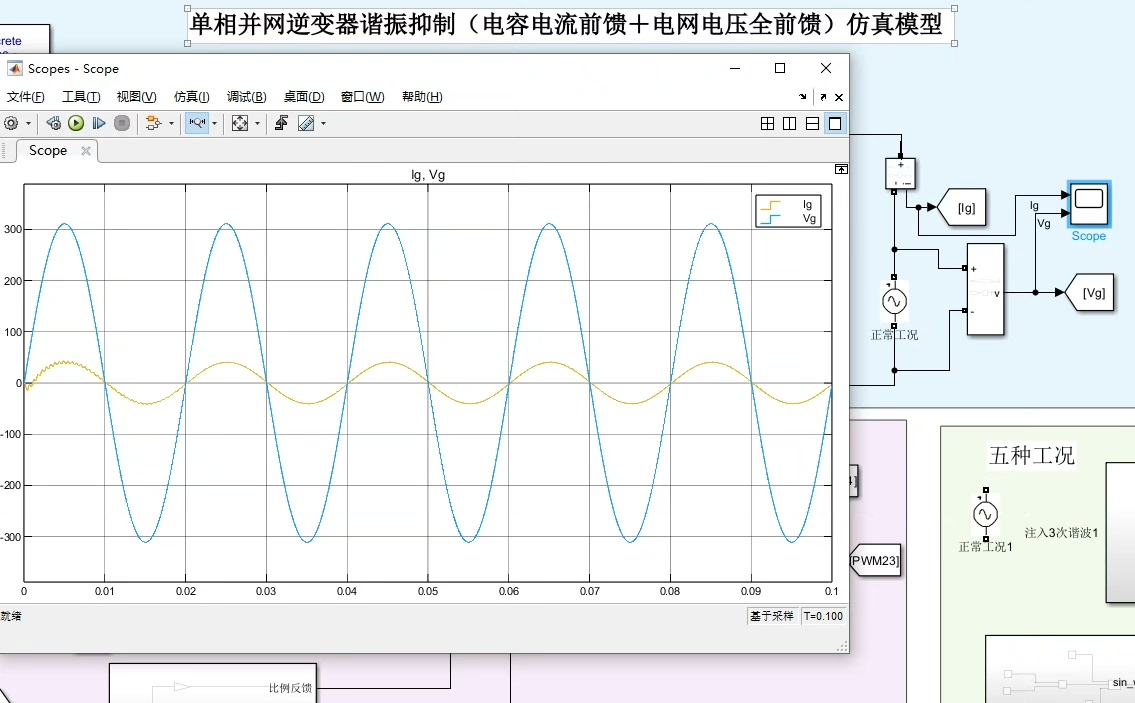Image resolution: width=1135 pixels, height=703 pixels.
Task: Open the 仿真 menu
Action: [x=188, y=96]
